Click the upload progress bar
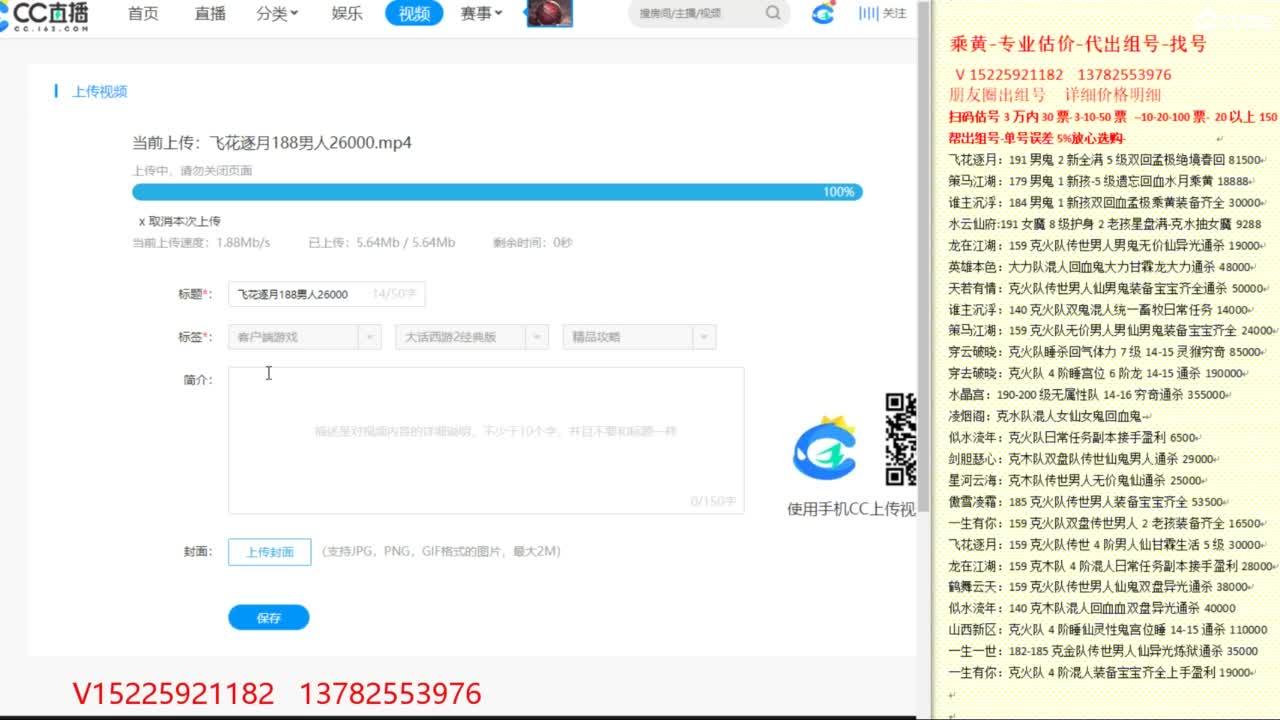1280x720 pixels. point(497,192)
